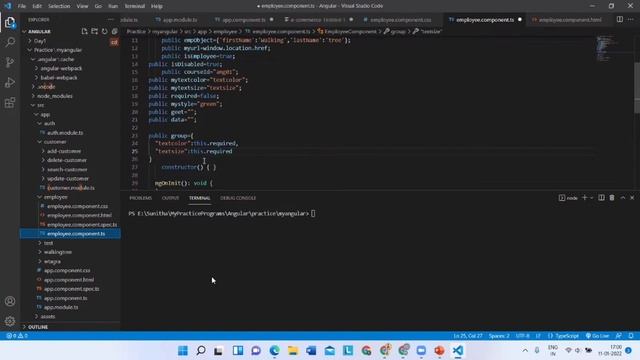Open the Terminal menu

(135, 6)
